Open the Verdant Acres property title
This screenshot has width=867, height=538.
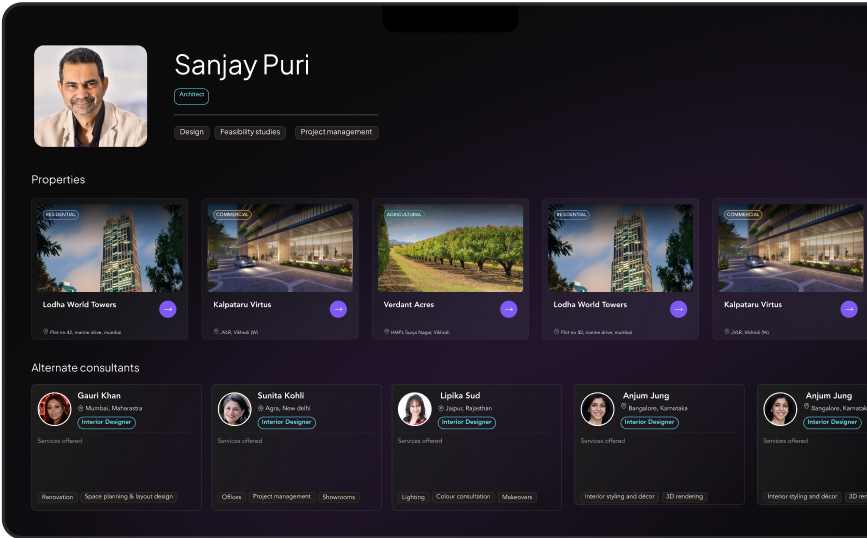tap(410, 304)
